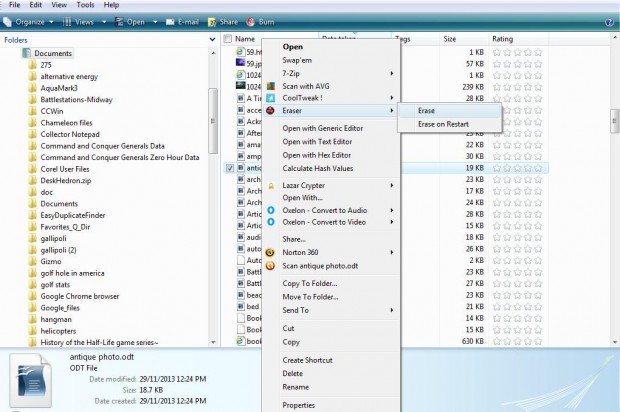This screenshot has width=620, height=412.
Task: Expand the CoolTweak submenu arrow
Action: click(391, 98)
